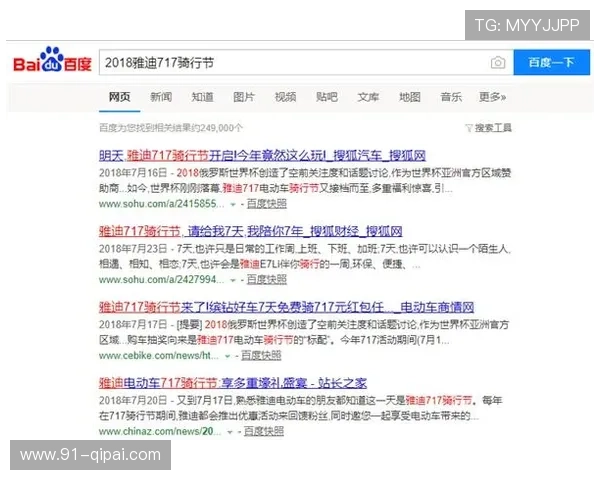Click the date 2018年7月16日 in first result
The image size is (600, 480).
point(133,173)
